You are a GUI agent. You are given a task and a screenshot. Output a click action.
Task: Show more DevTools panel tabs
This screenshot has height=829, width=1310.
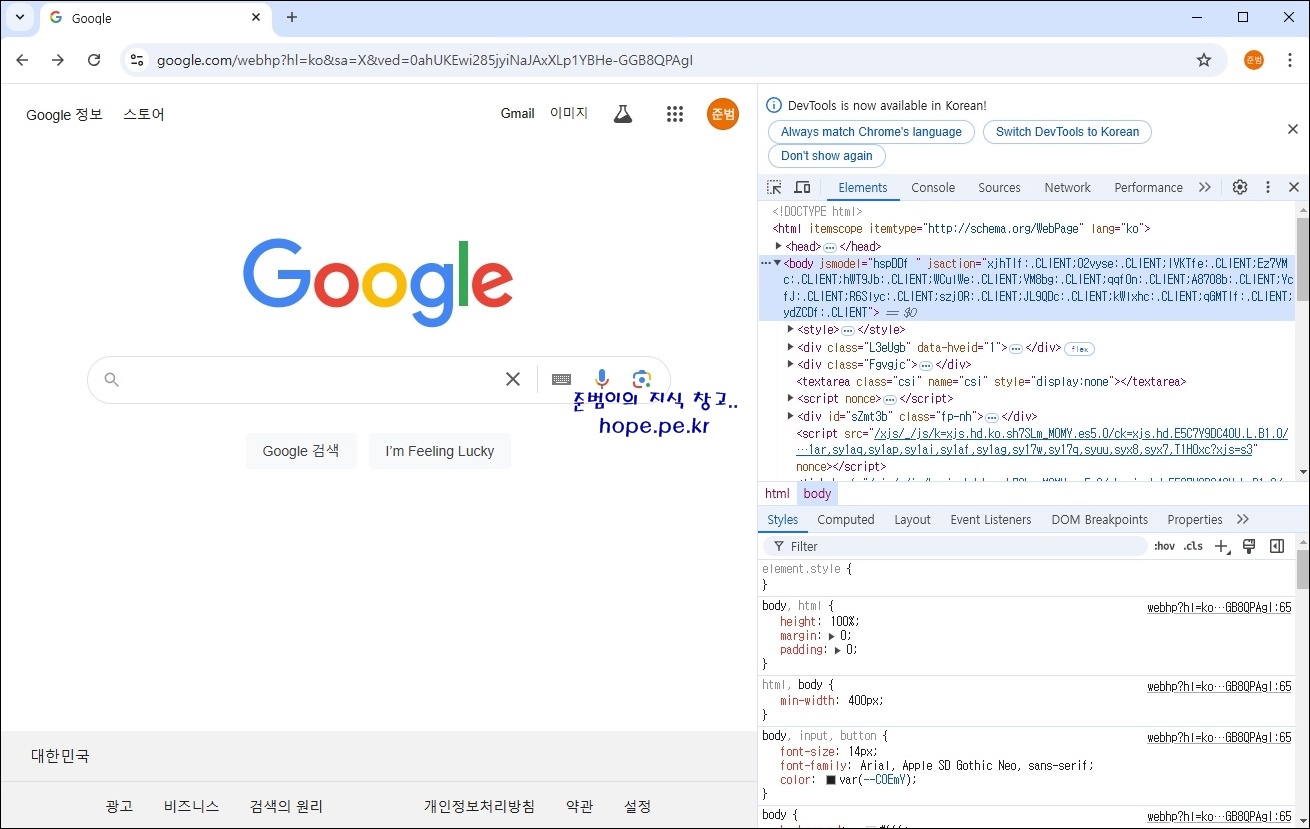point(1204,187)
